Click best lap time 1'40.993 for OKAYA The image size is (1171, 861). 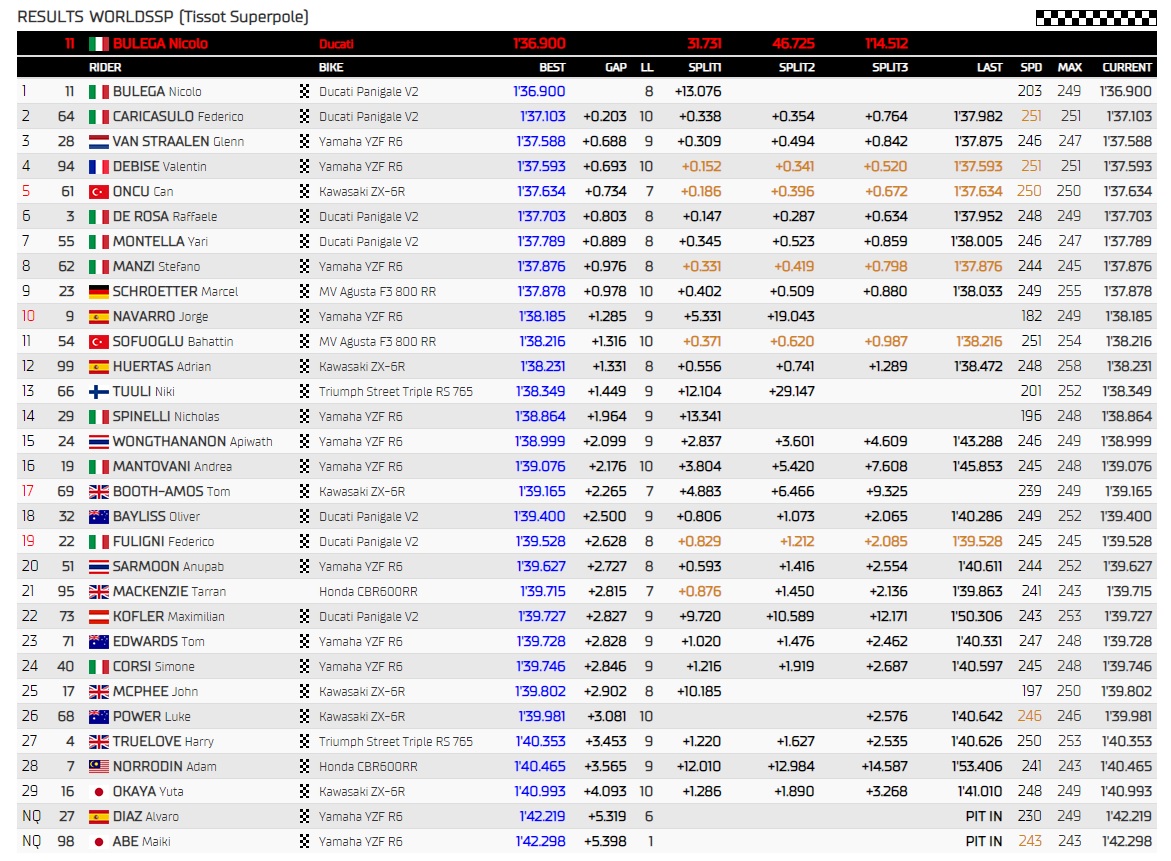[x=540, y=792]
